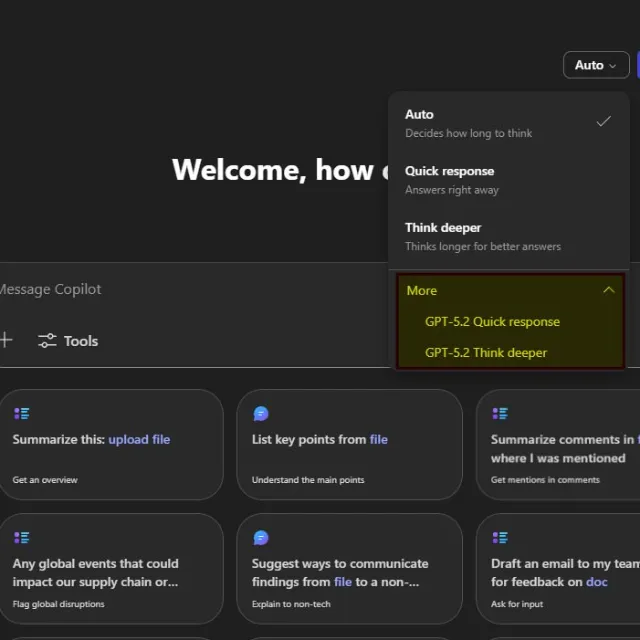Choose Quick response mode

coord(509,180)
